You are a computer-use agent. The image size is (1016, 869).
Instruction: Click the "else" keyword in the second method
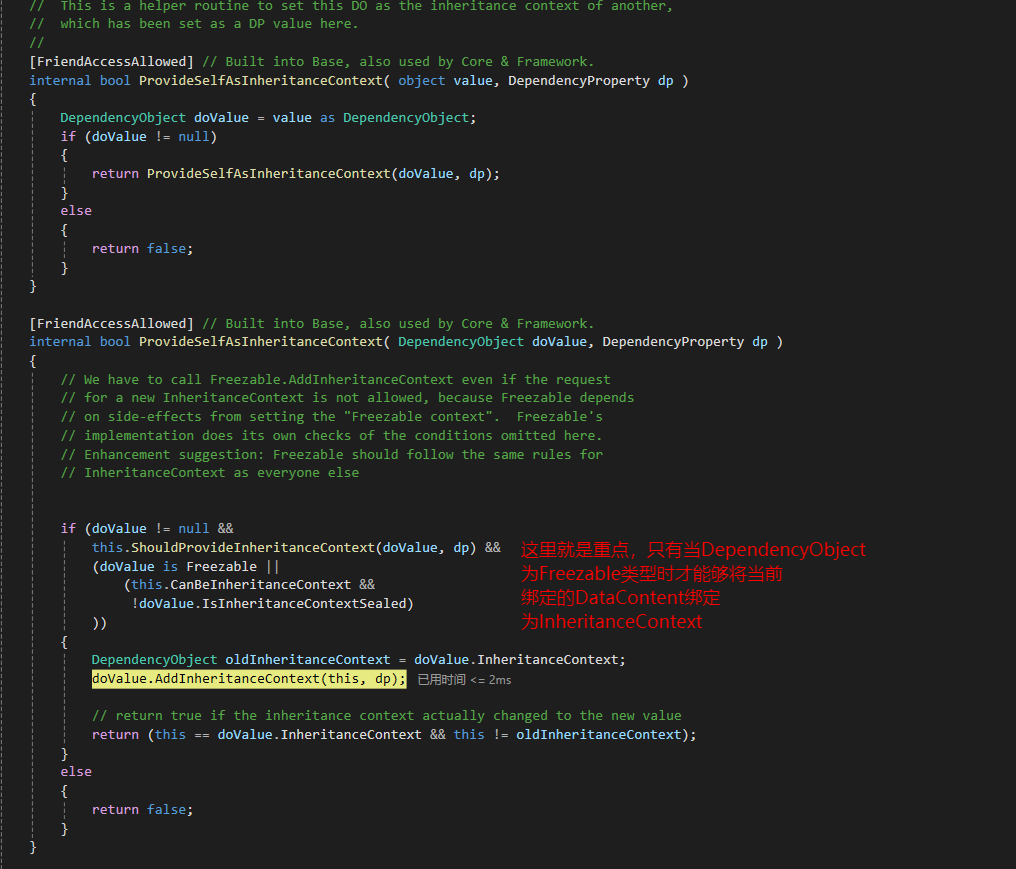[76, 772]
